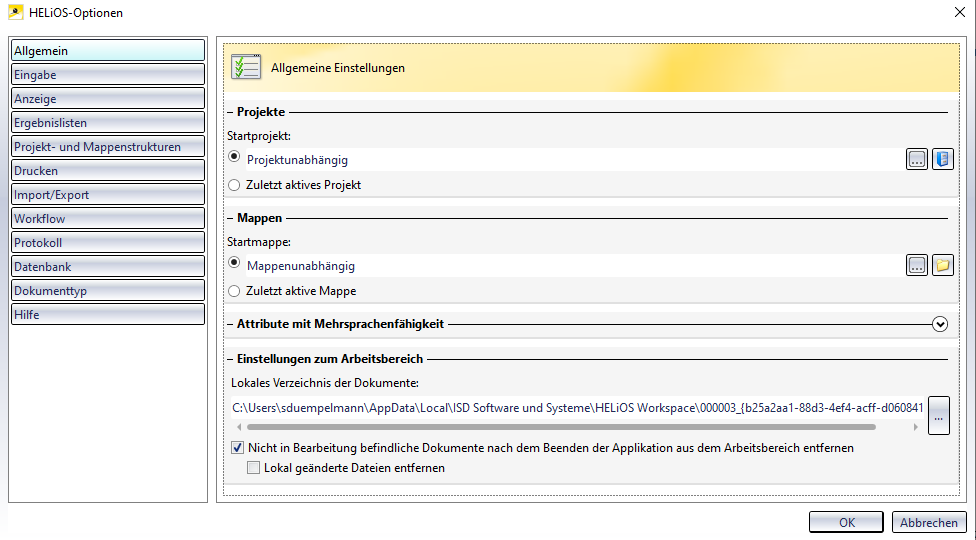Open the Protokoll settings

(x=108, y=242)
